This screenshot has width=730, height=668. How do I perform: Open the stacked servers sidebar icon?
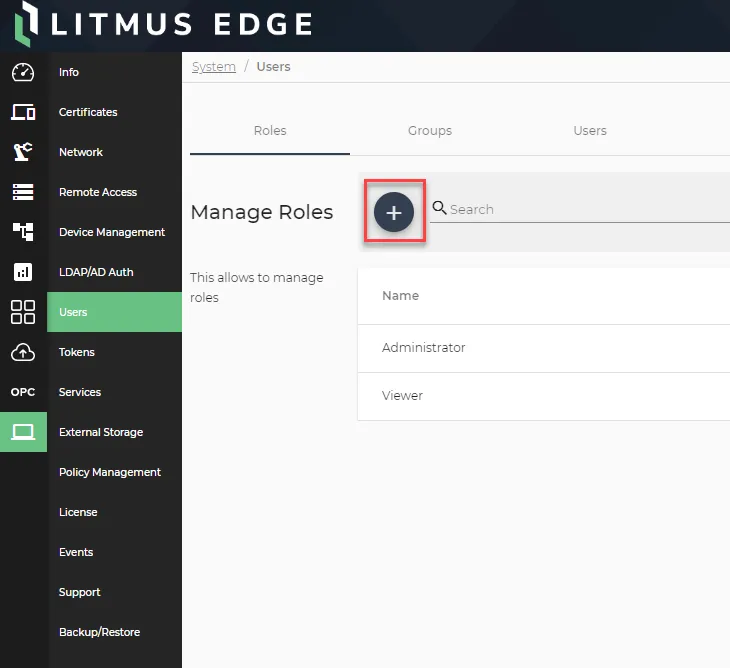[x=23, y=192]
